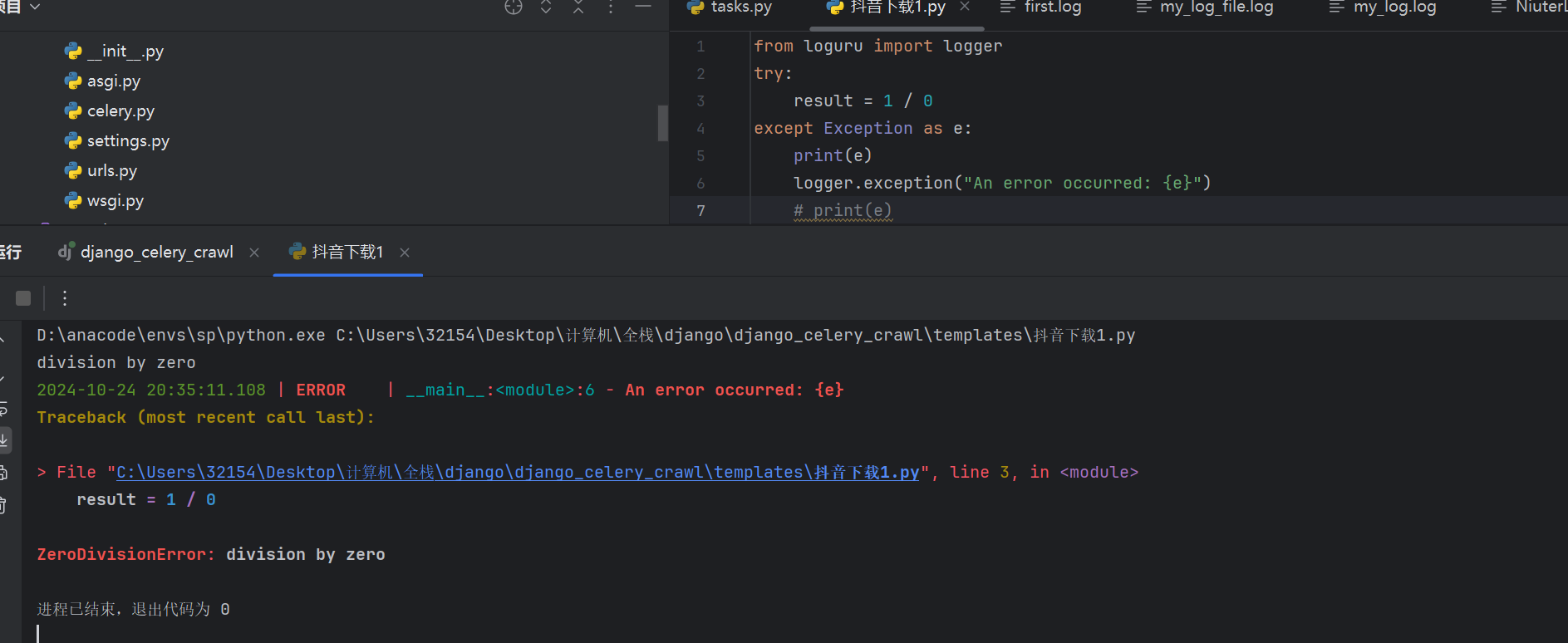The width and height of the screenshot is (1568, 643).
Task: Click line number 7 in editor gutter
Action: click(700, 211)
